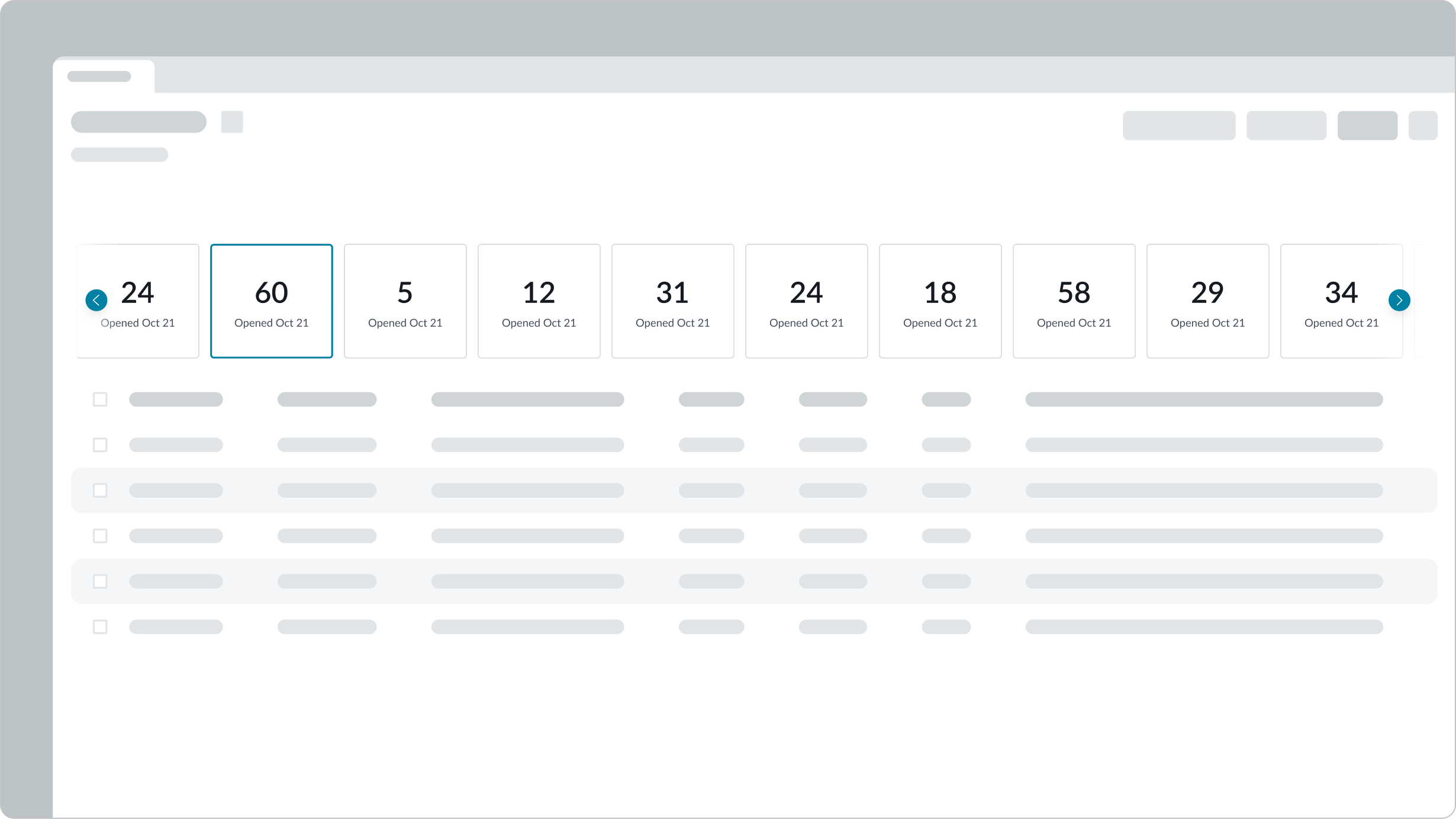The image size is (1456, 819).
Task: Check the third row checkbox
Action: coord(100,490)
